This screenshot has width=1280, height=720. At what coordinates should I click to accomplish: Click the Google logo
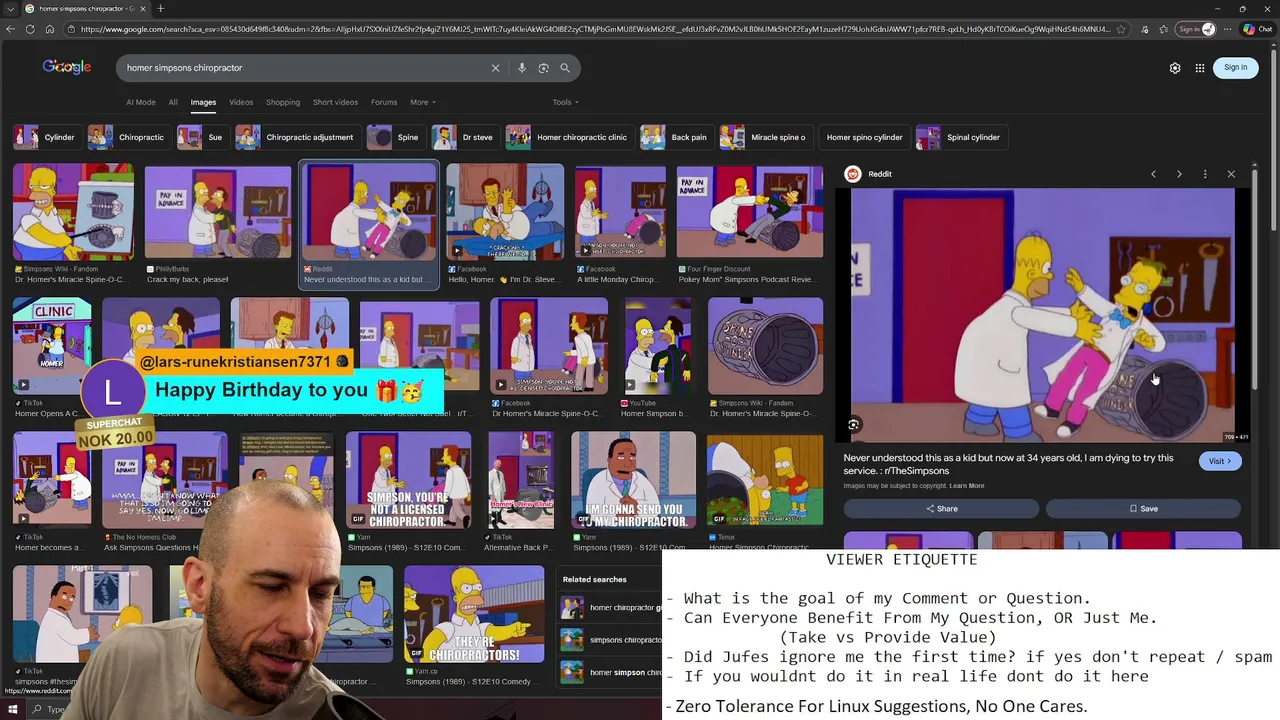click(67, 67)
